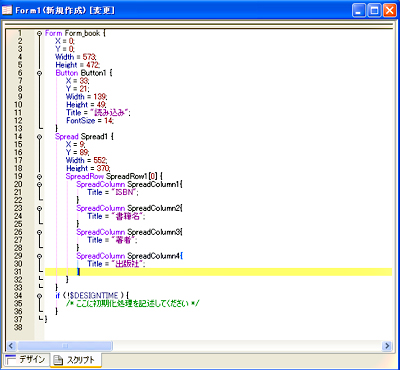
Task: Click the line 'Title = "書籍名";'
Action: tap(116, 216)
